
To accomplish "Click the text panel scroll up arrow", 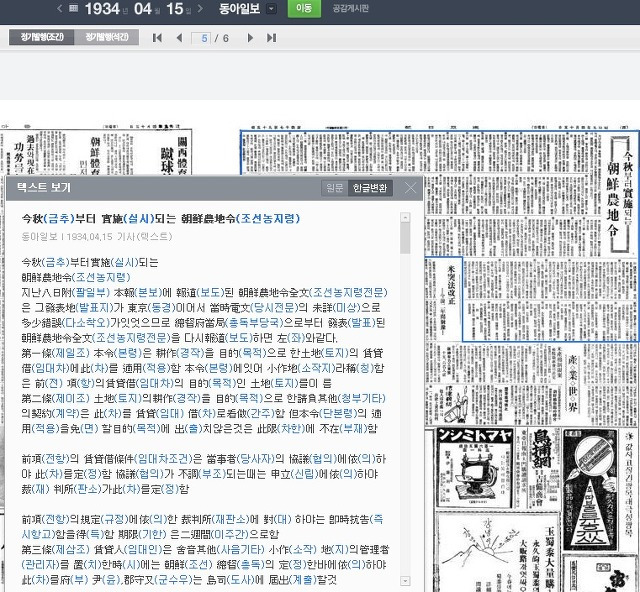I will pos(405,218).
